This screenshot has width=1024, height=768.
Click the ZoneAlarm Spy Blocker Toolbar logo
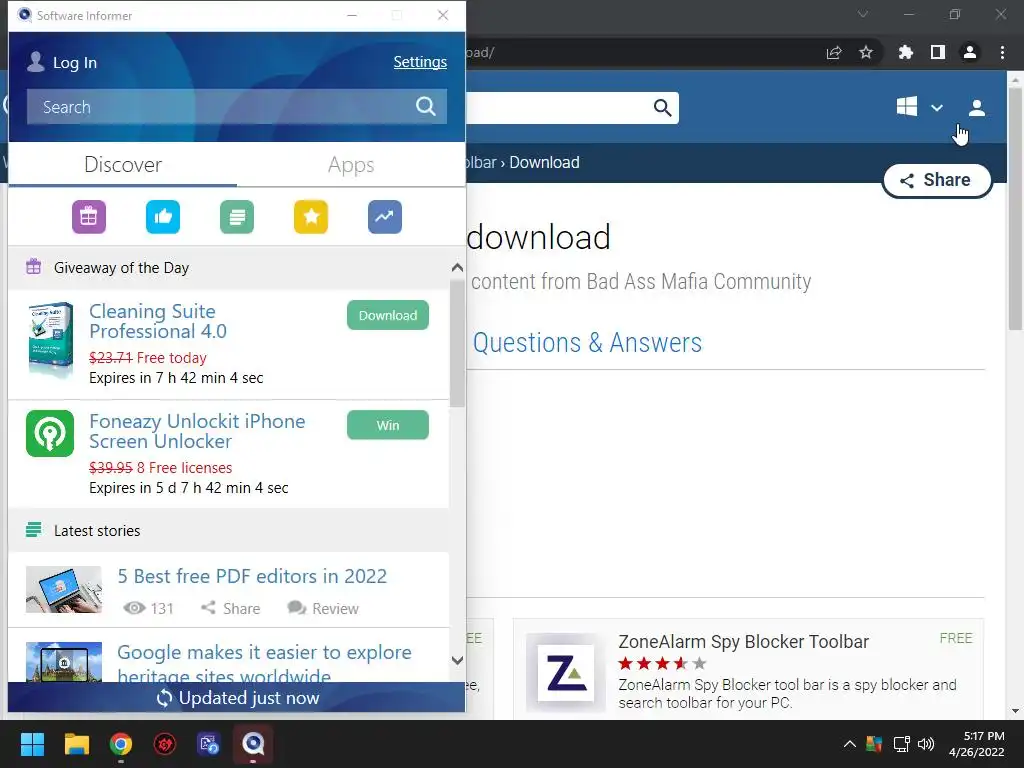[566, 673]
